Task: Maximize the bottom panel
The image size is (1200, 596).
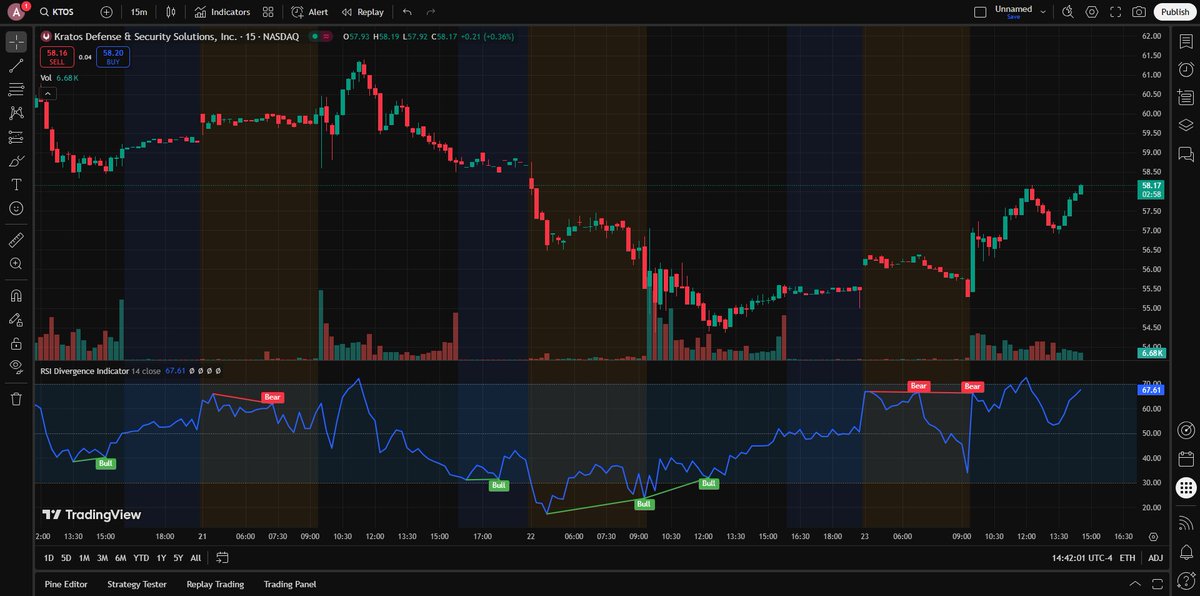Action: point(1157,584)
